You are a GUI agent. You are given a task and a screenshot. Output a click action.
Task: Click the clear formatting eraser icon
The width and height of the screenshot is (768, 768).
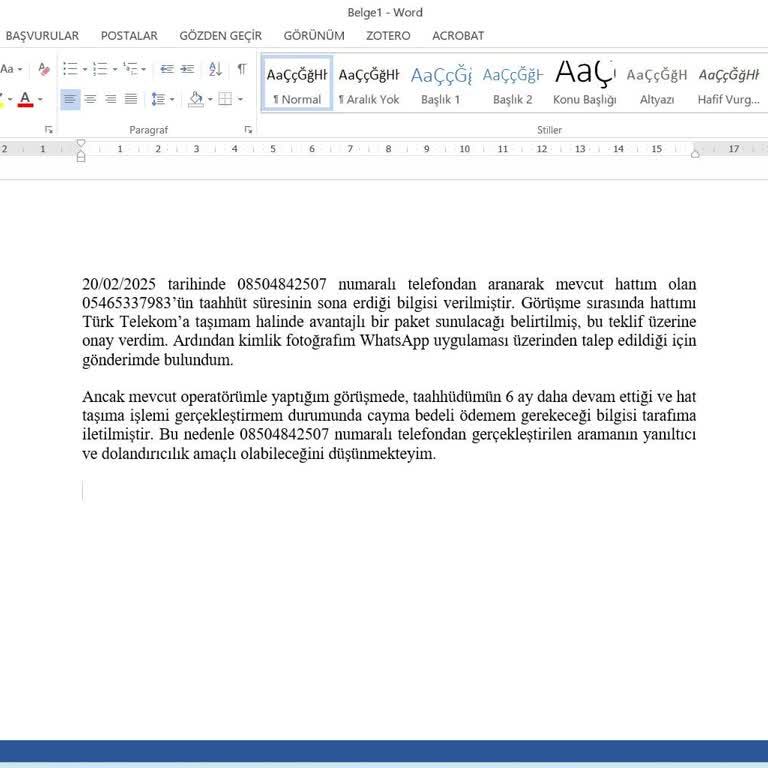[43, 69]
